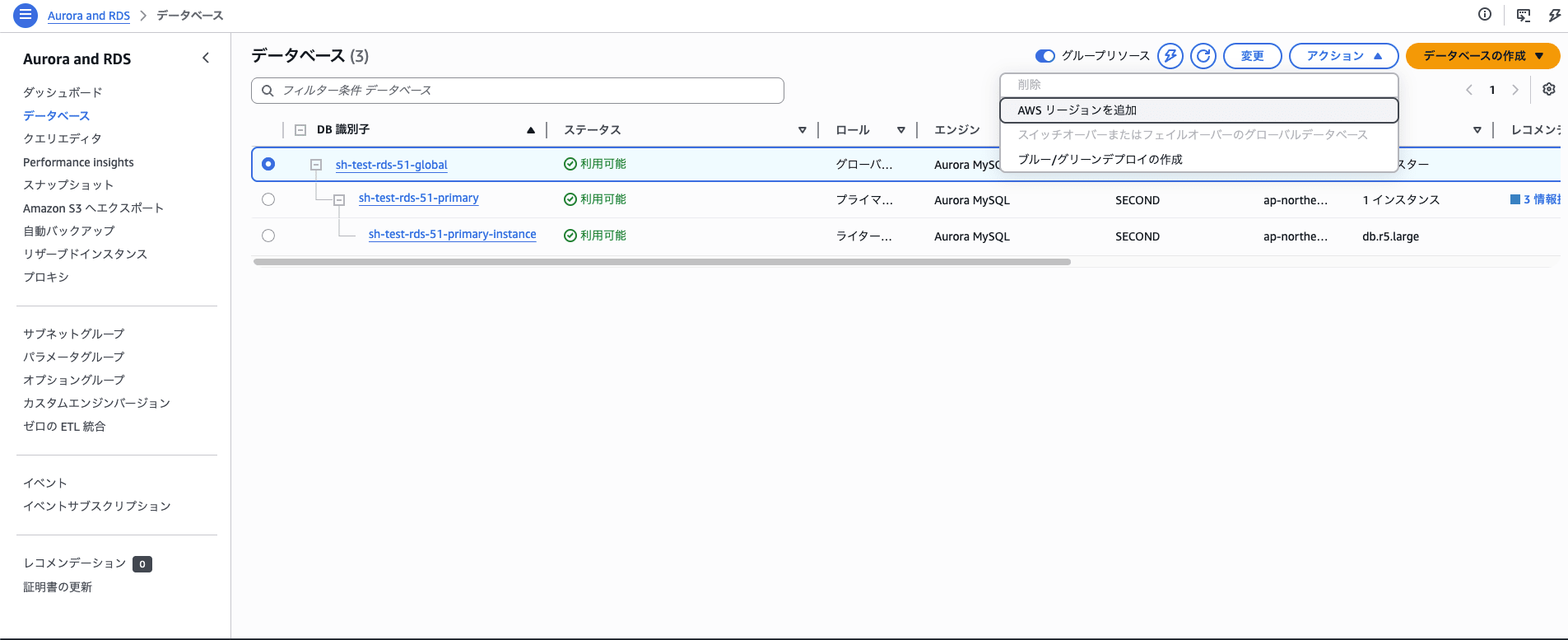
Task: Open Custom engine versions in sidebar
Action: pos(96,403)
